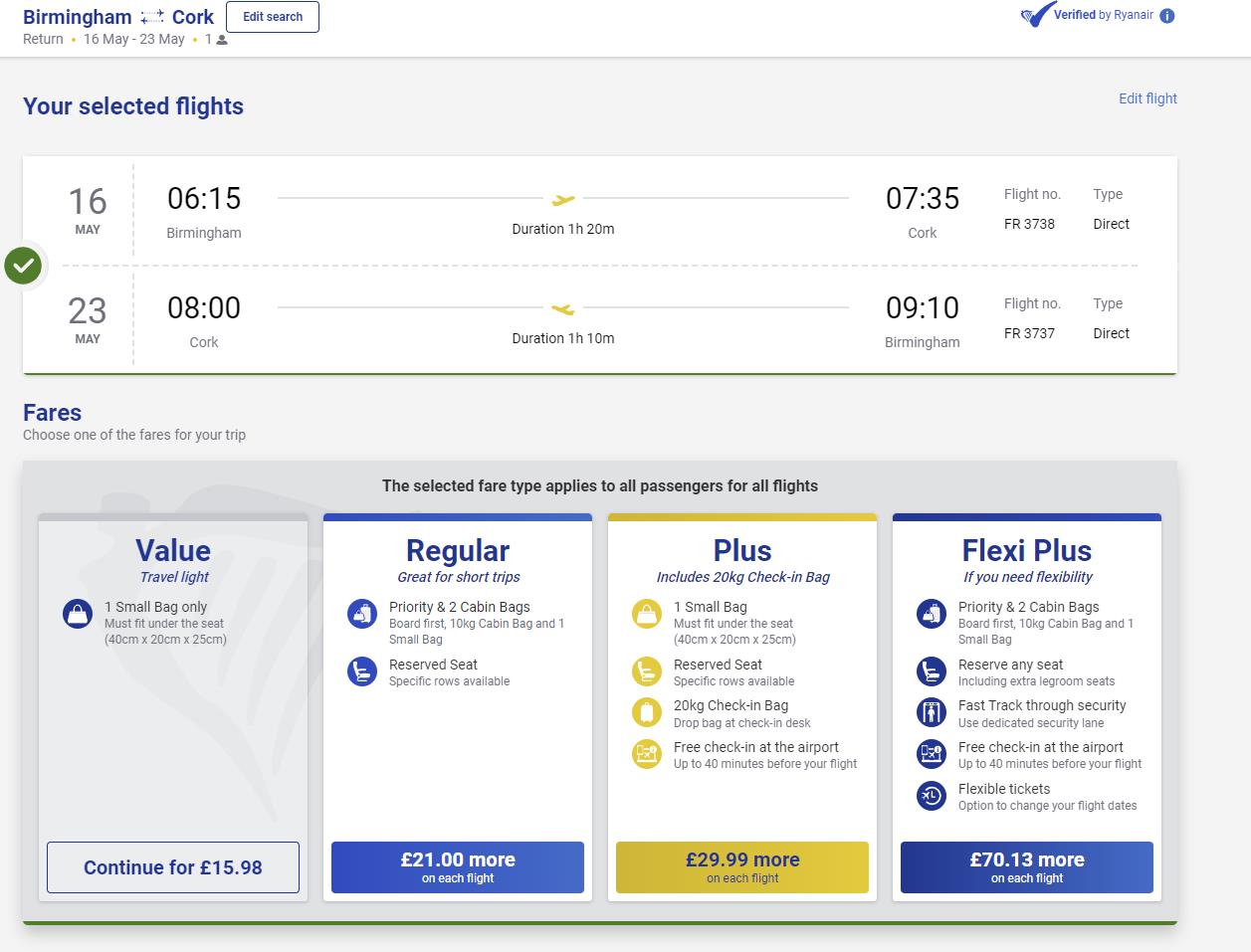
Task: Click the Verified by Ryanair checkmark logo
Action: coord(1036,16)
